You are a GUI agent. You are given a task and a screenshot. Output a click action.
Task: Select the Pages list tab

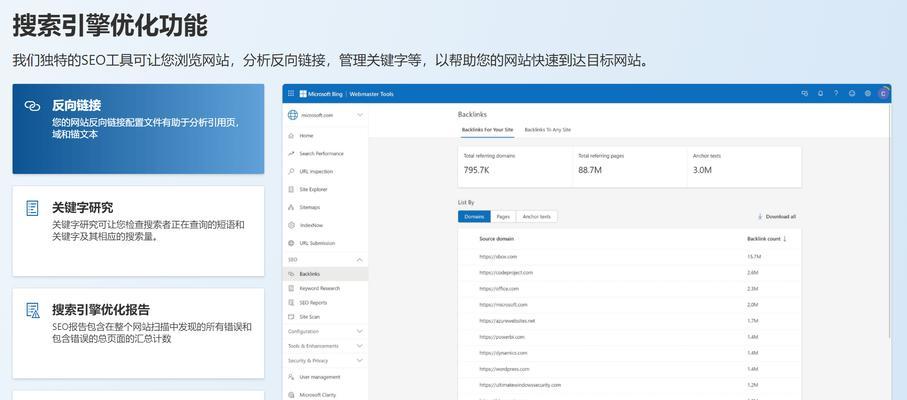click(x=503, y=216)
